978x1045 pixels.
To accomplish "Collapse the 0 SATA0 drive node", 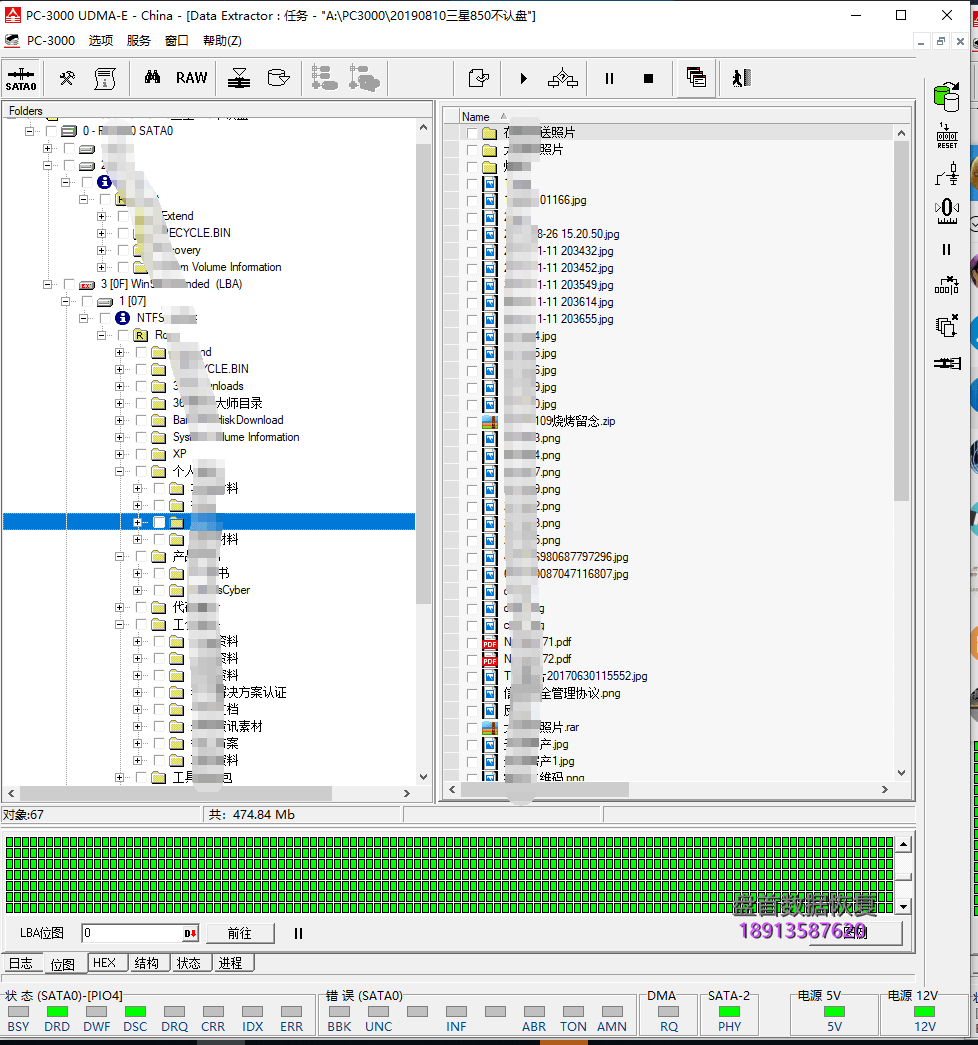I will (x=29, y=131).
